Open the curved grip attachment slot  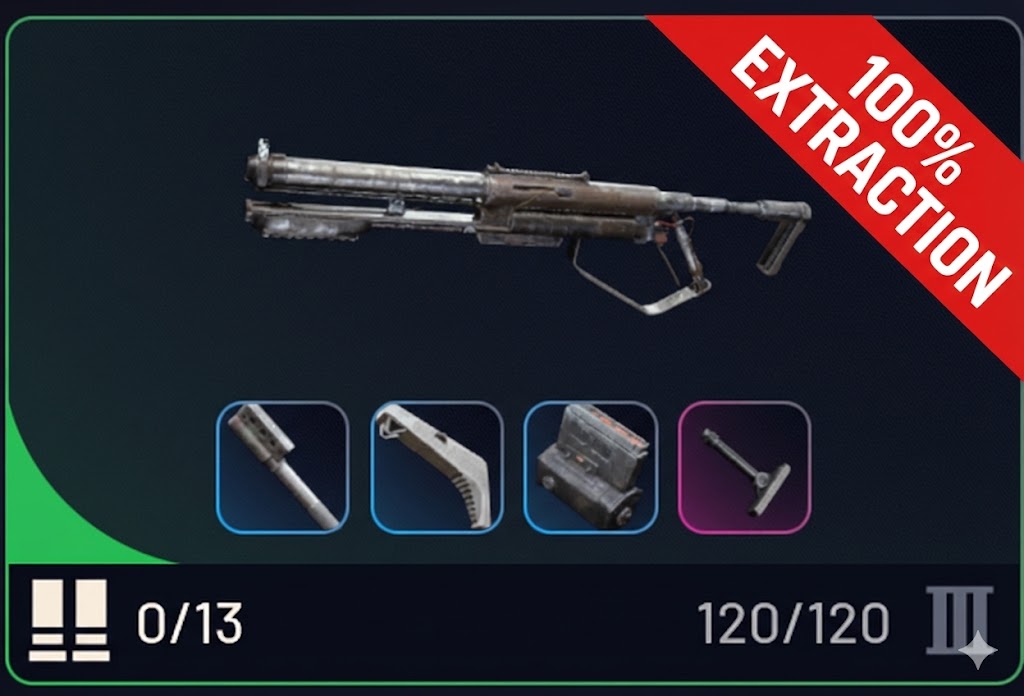point(437,467)
